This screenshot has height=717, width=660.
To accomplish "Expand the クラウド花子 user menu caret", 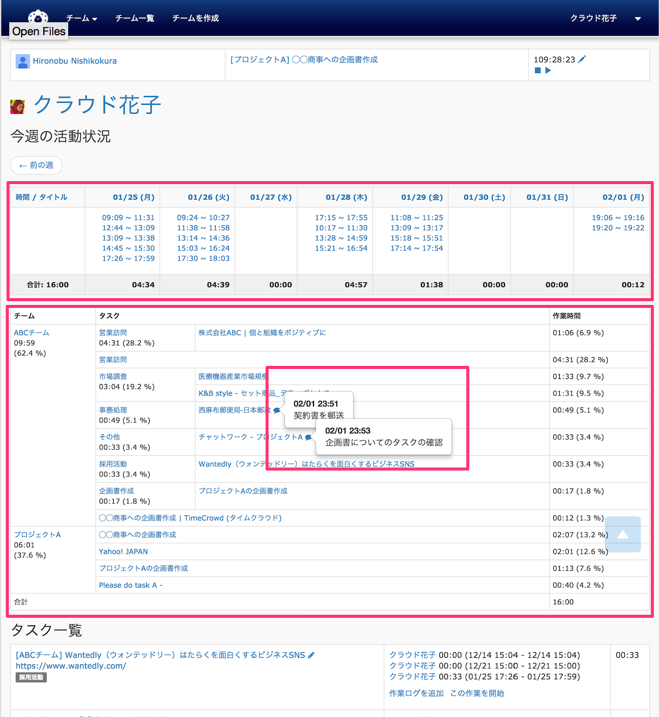I will [x=637, y=19].
